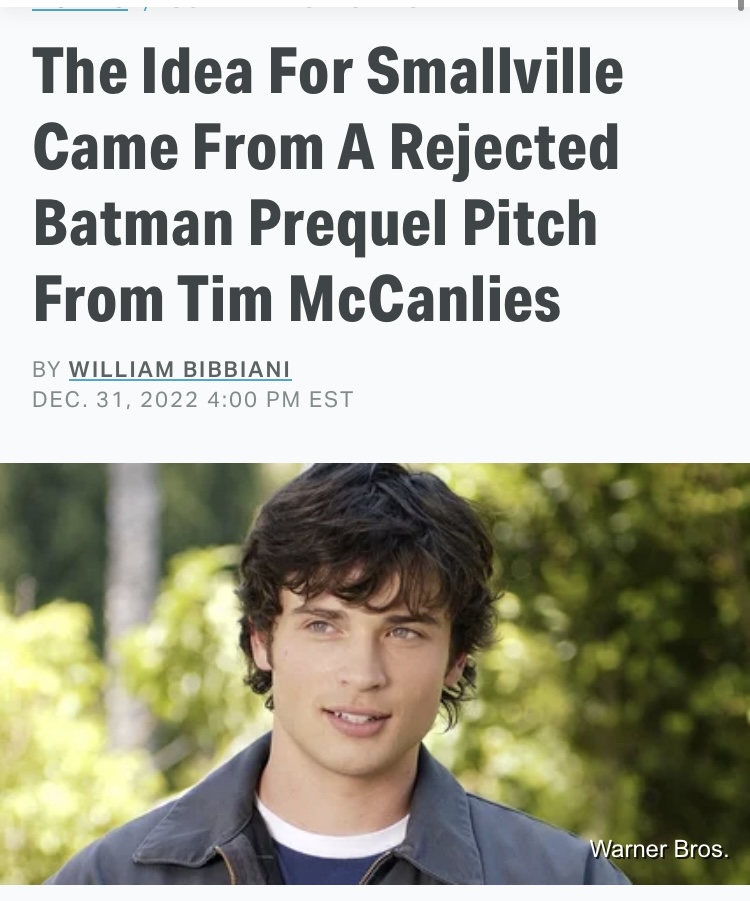Click the phrase The Idea in the headline
This screenshot has width=750, height=901.
pos(143,71)
